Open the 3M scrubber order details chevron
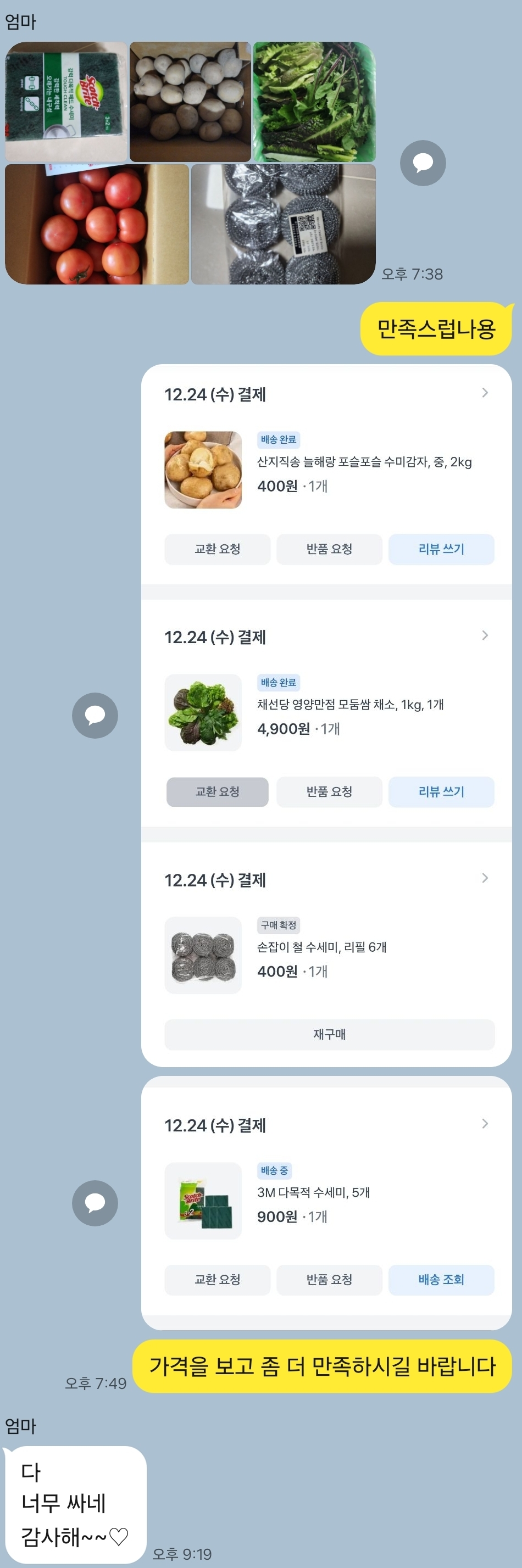The image size is (522, 1568). 485,1124
